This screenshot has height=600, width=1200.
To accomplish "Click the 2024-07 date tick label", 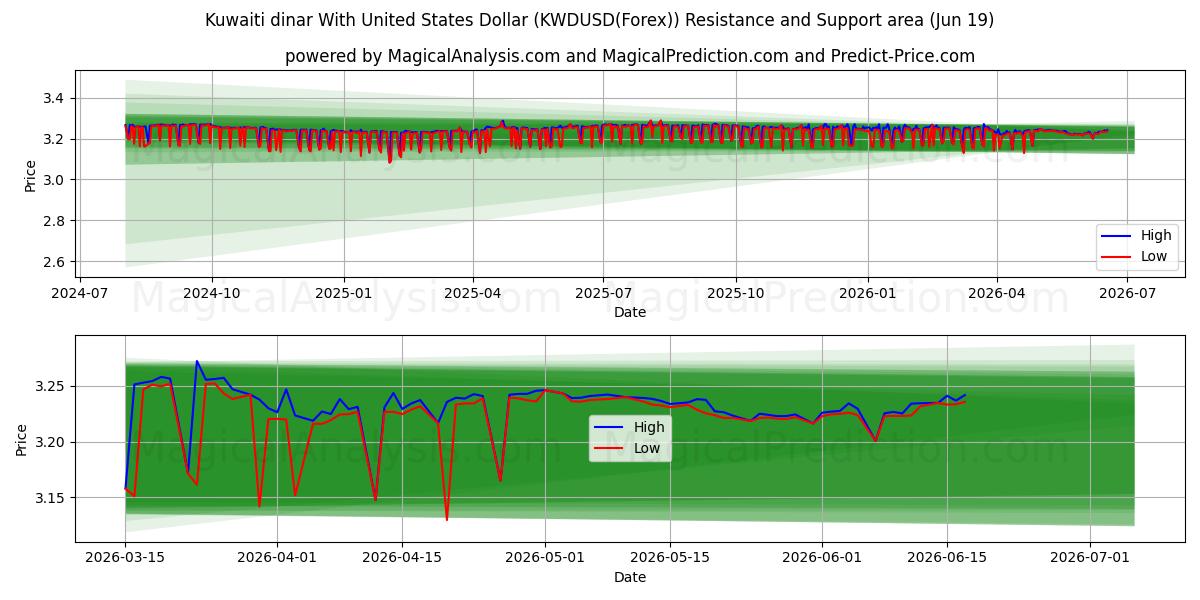I will (80, 293).
